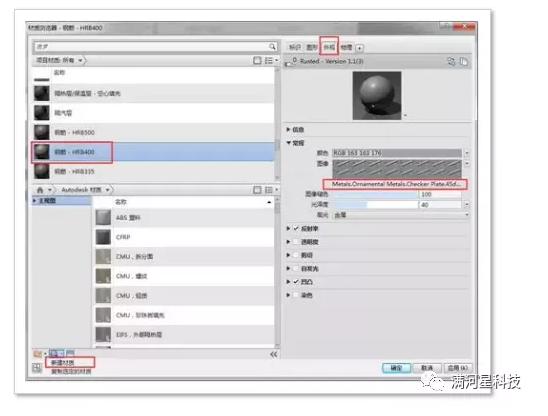Click the image fade value field 100
Screen dimensions: 548x416
point(440,194)
